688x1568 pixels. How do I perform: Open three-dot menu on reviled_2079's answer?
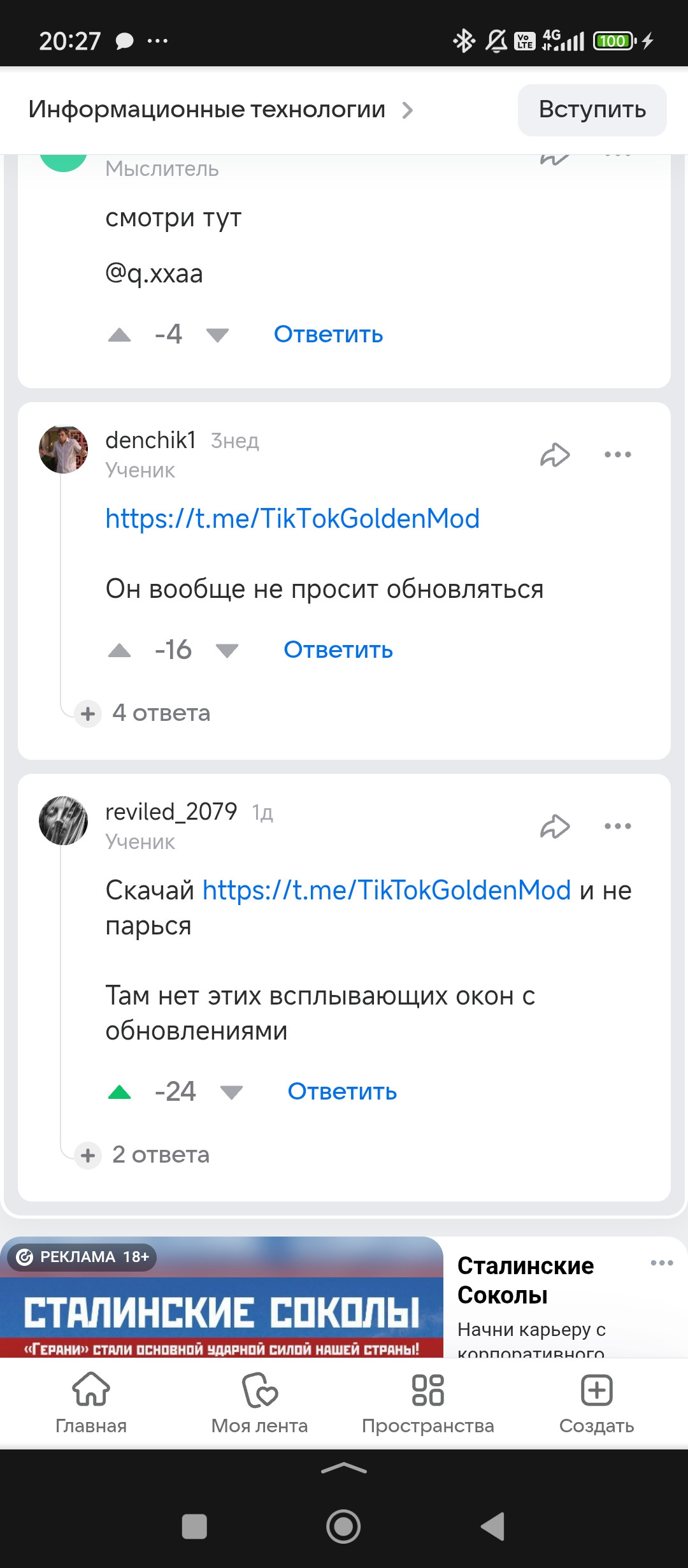pyautogui.click(x=617, y=826)
